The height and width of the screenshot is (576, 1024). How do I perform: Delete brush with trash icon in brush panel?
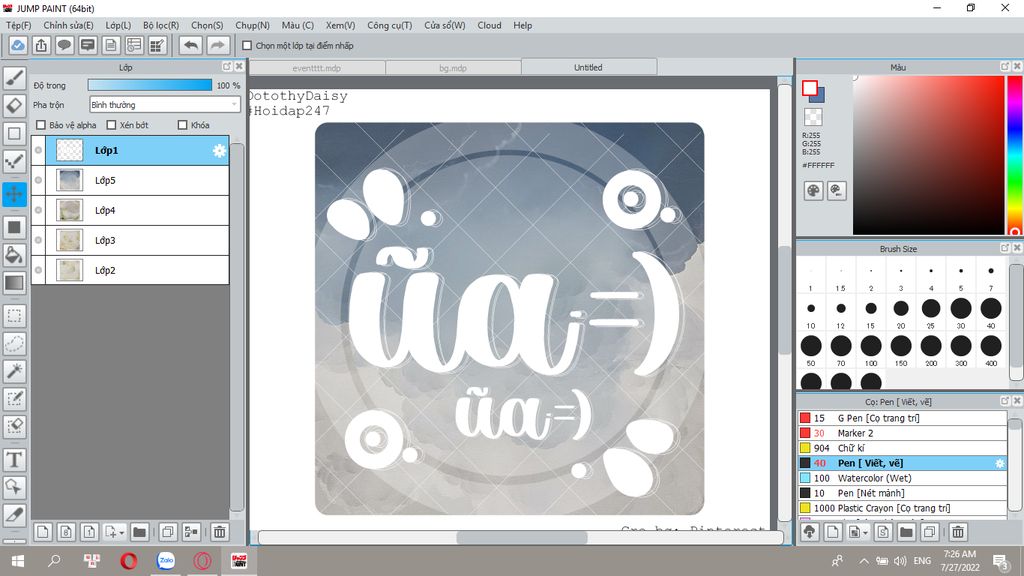pyautogui.click(x=957, y=532)
